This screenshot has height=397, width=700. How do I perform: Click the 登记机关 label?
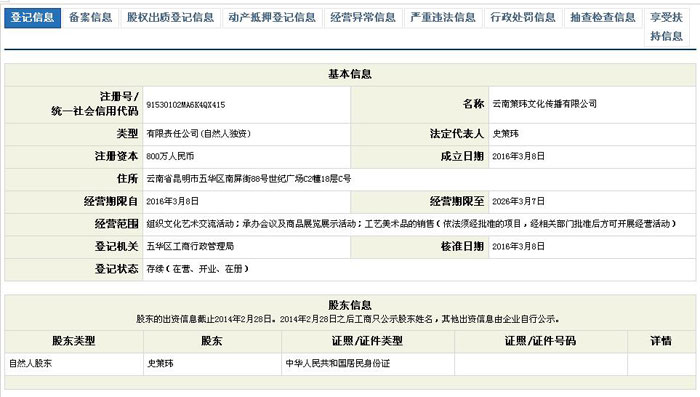pyautogui.click(x=117, y=247)
